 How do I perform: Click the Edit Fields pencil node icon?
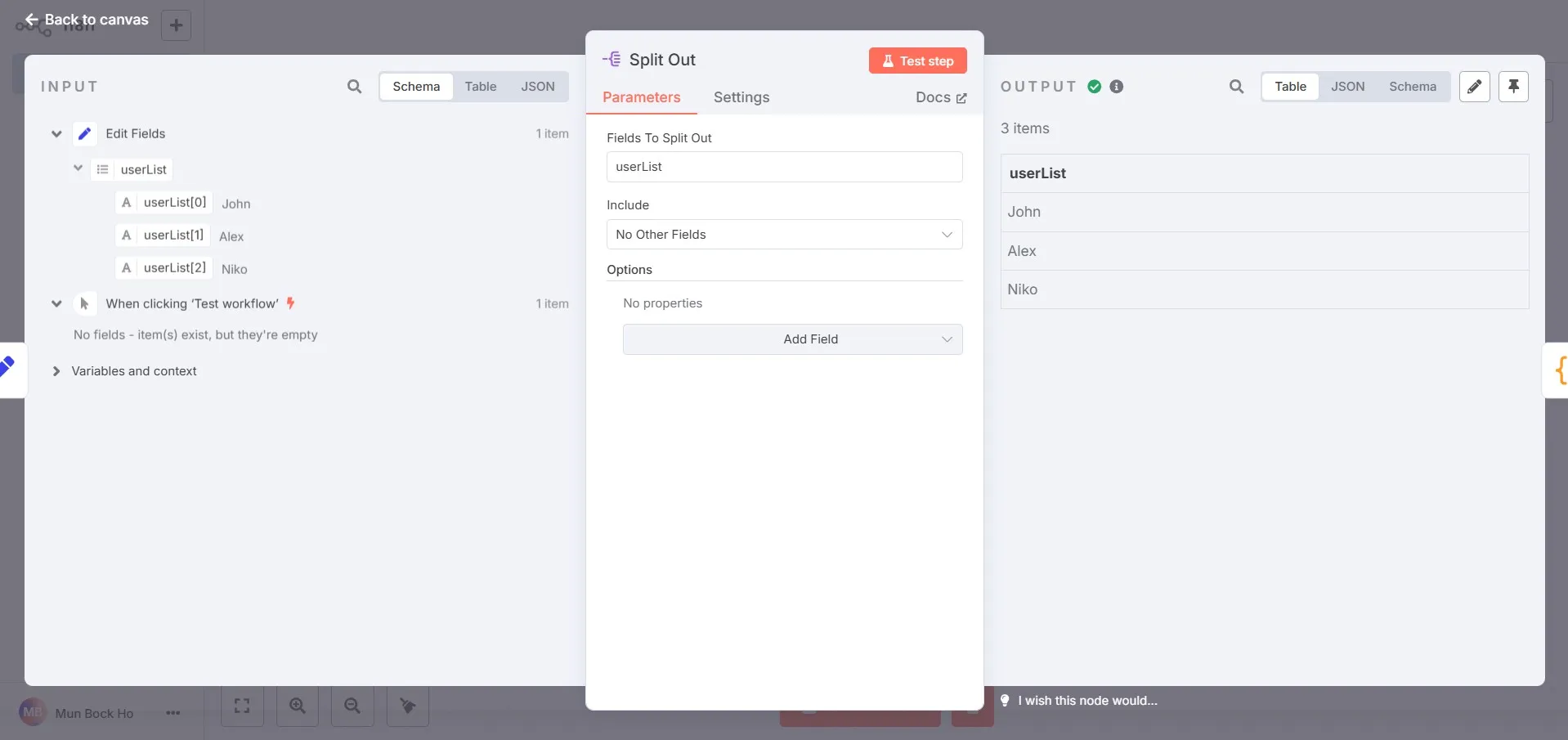pos(84,133)
